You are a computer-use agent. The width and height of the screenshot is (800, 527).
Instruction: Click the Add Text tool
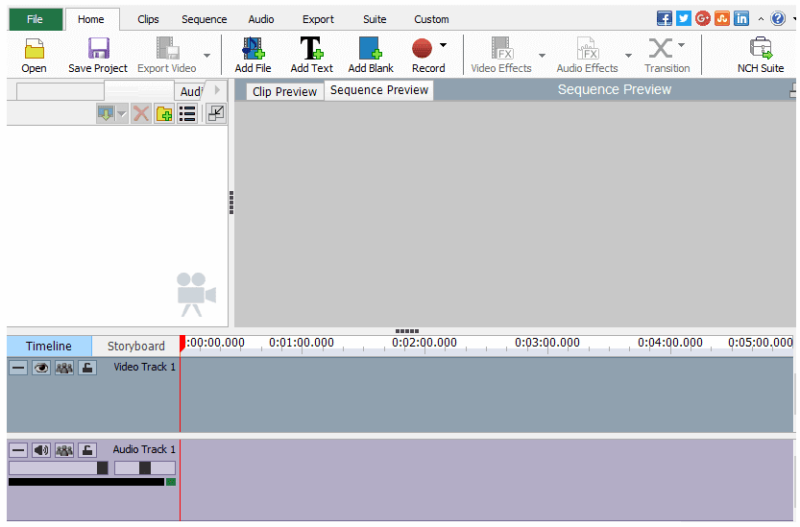pos(311,55)
